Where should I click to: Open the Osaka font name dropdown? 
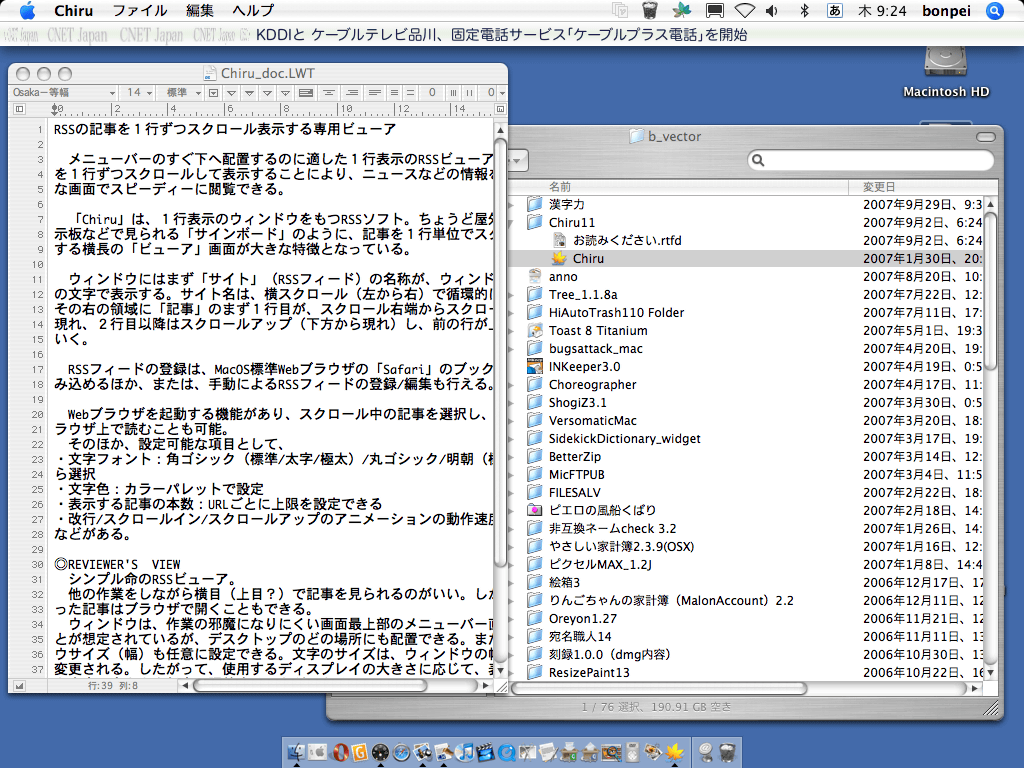point(62,92)
